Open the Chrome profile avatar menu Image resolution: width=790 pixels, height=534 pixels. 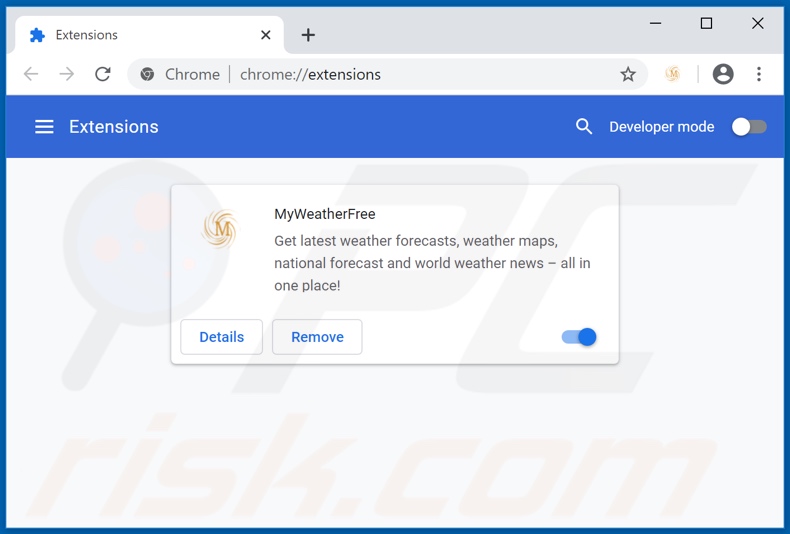(722, 74)
